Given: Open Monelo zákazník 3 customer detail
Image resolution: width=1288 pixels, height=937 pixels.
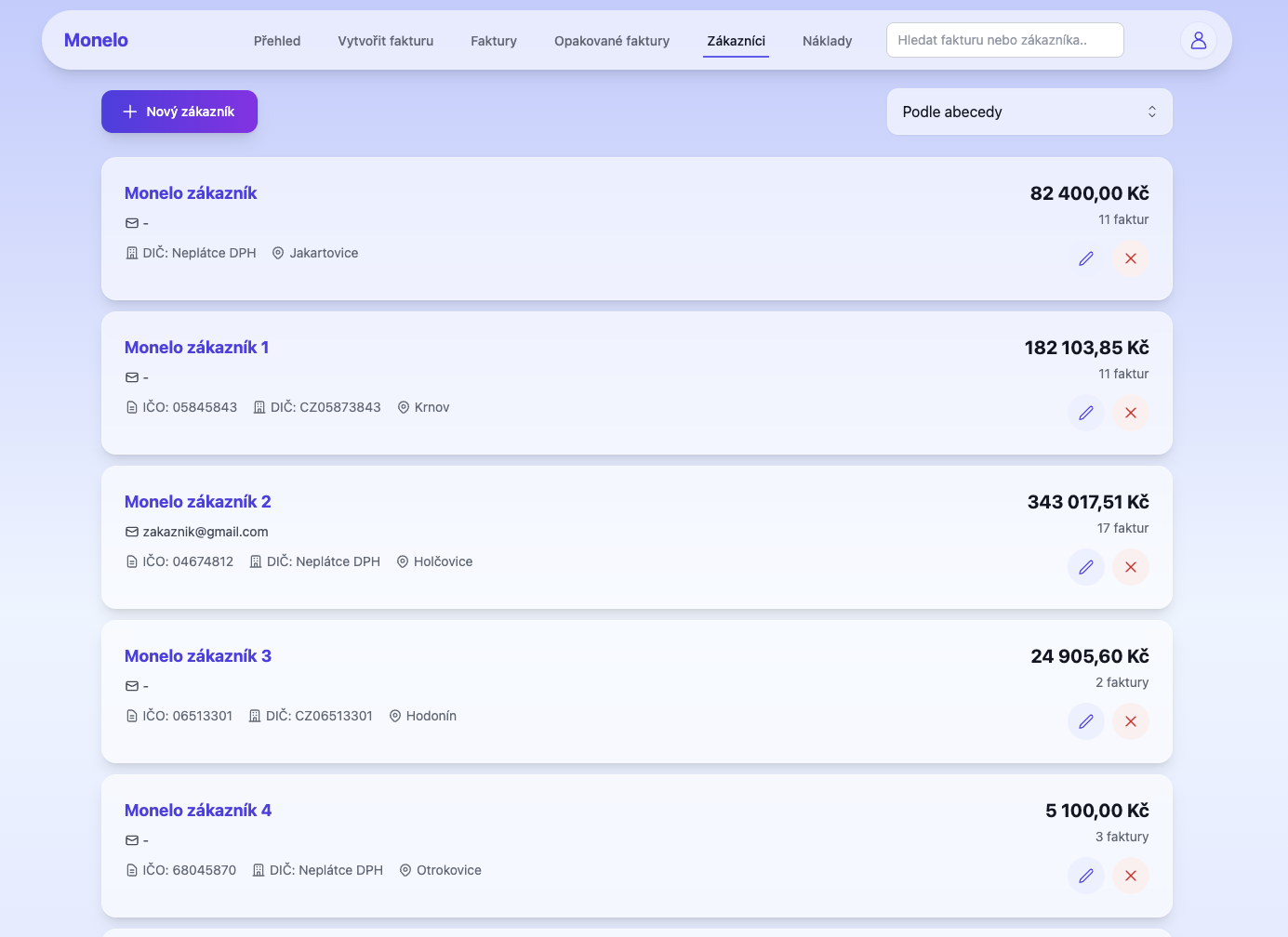Looking at the screenshot, I should (198, 656).
